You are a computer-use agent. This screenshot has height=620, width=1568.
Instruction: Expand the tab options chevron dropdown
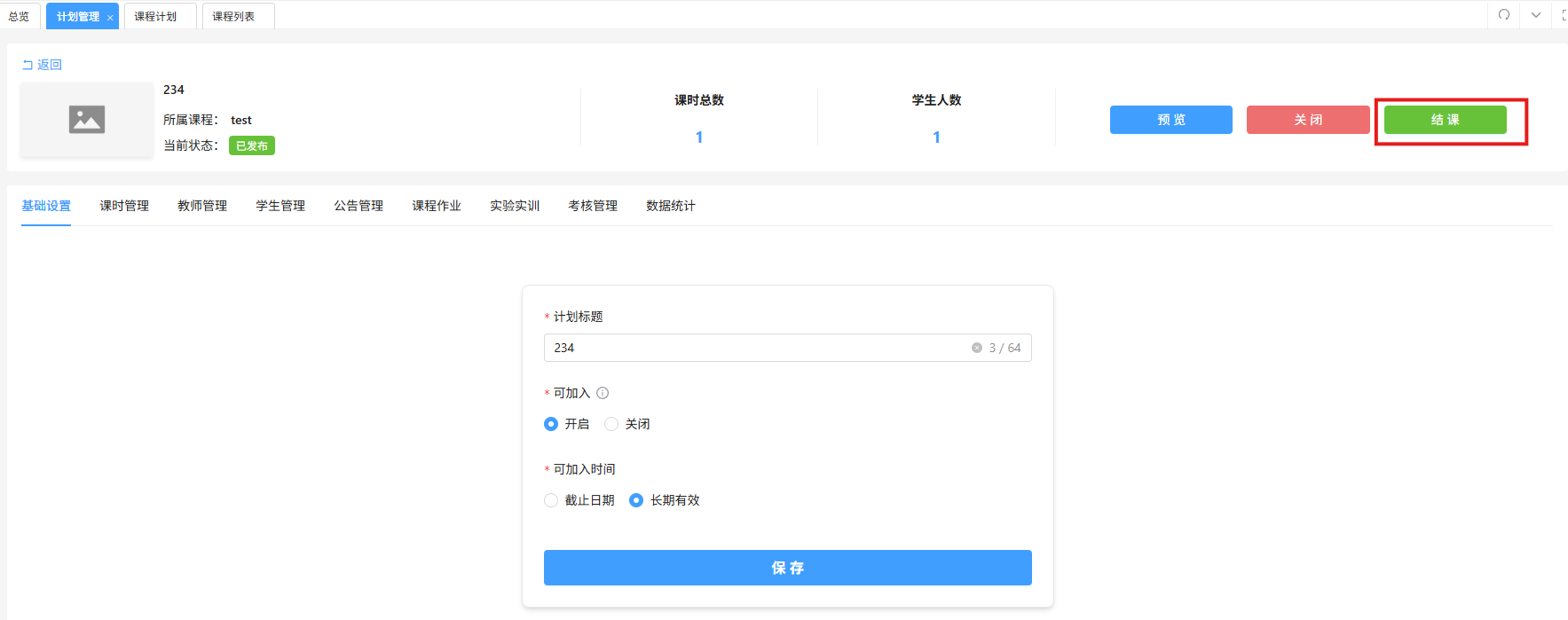tap(1535, 15)
